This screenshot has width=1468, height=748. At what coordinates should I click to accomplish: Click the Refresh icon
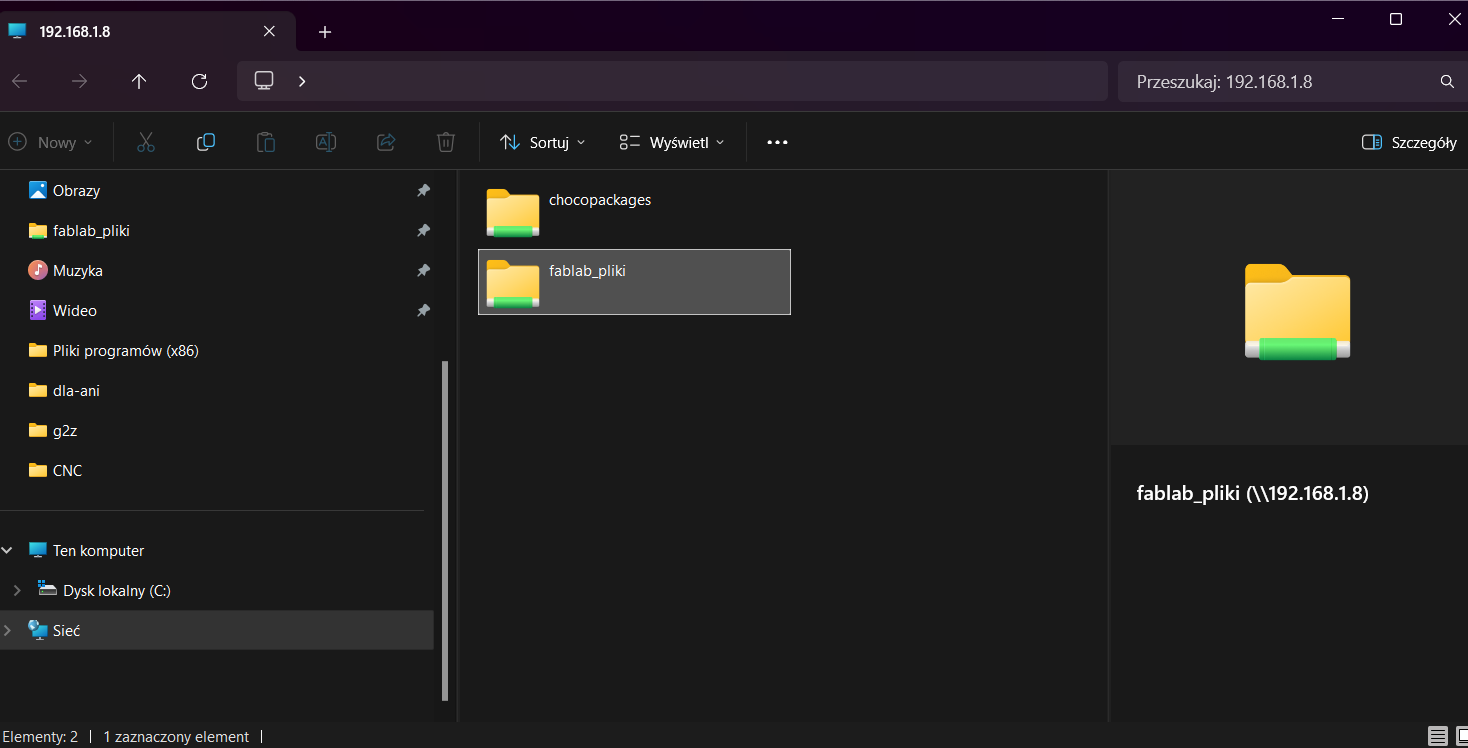[199, 81]
